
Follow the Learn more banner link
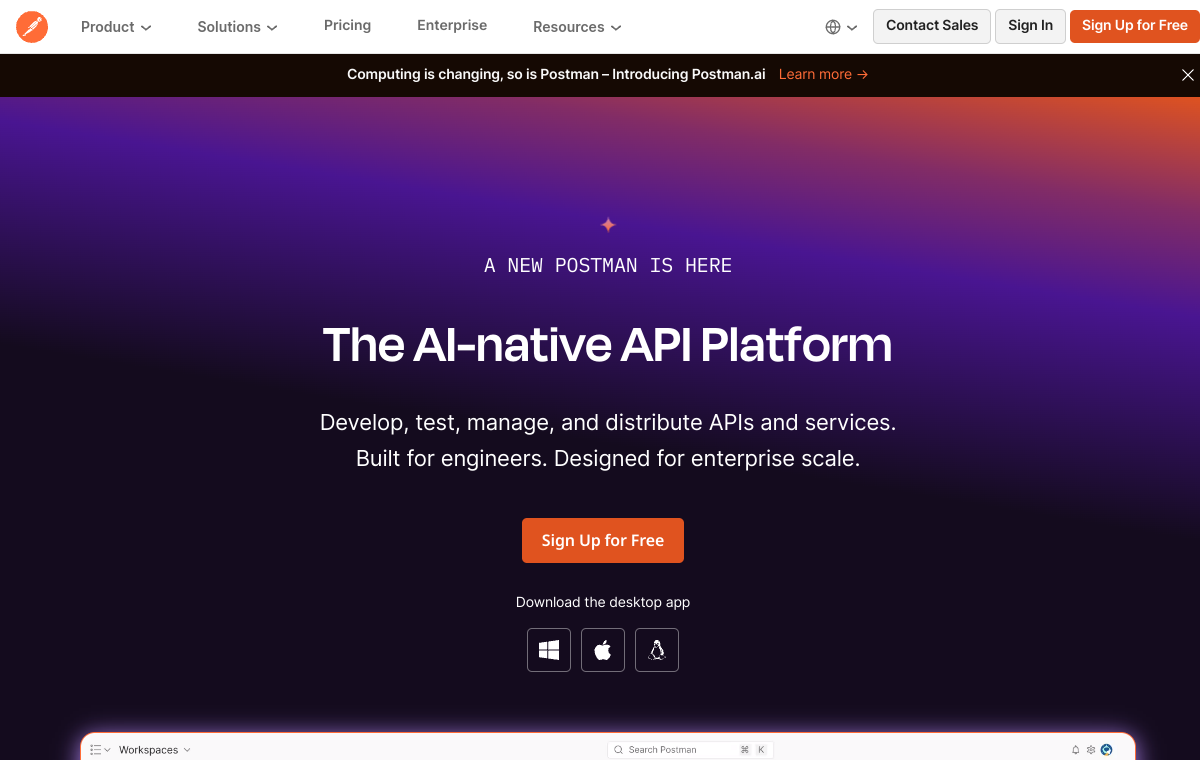click(x=823, y=74)
